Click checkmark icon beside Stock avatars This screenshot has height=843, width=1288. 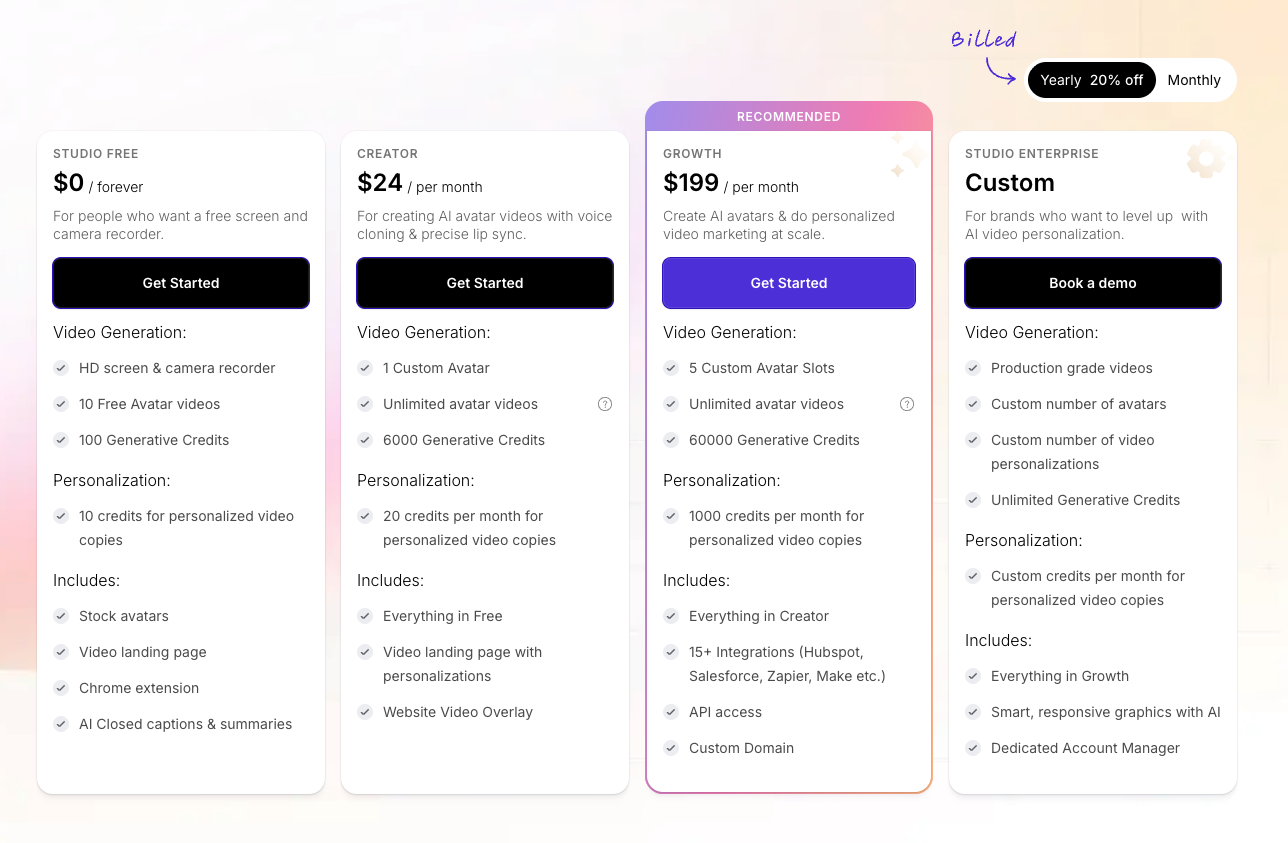(x=61, y=616)
